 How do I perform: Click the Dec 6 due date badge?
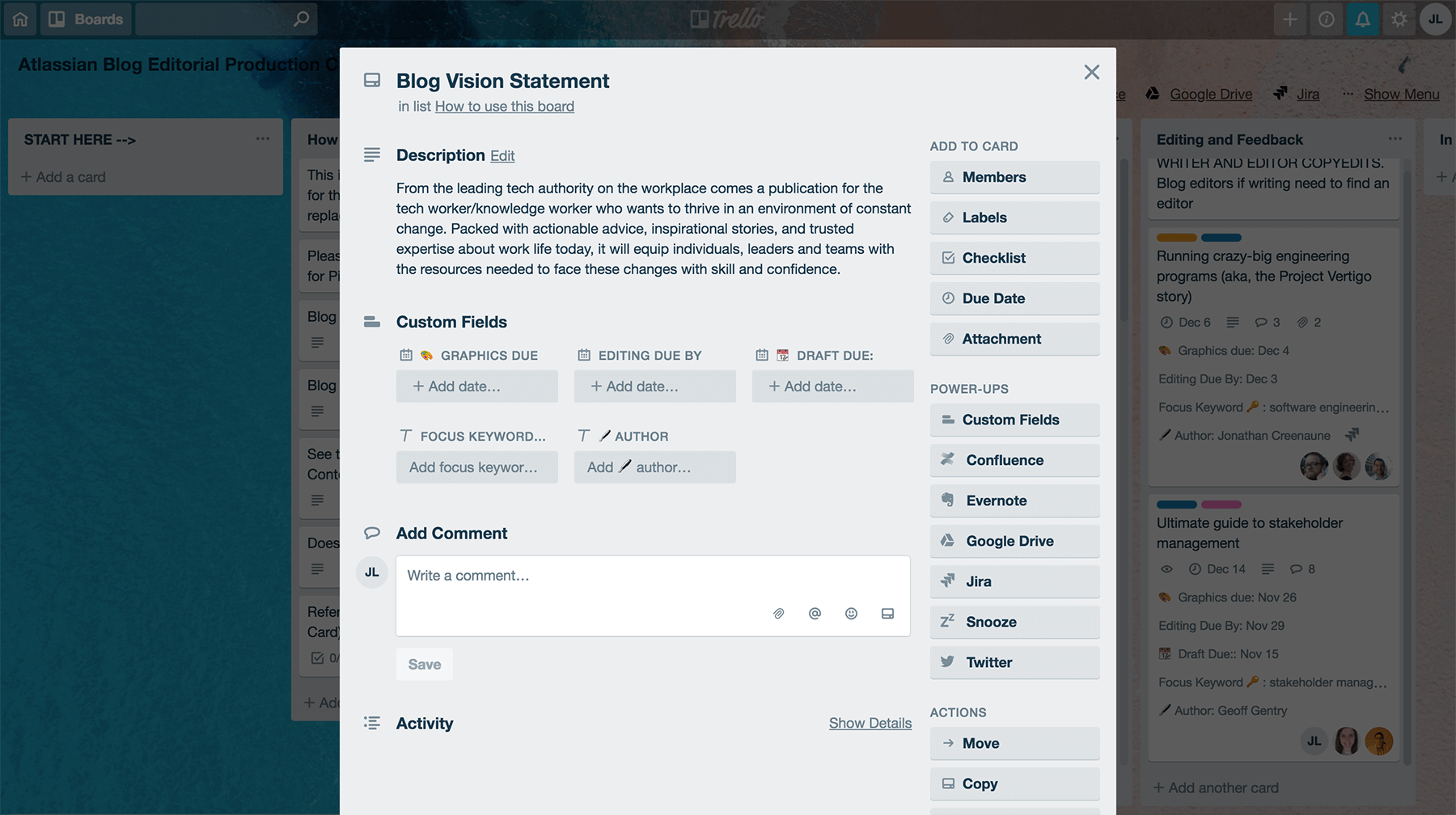(1186, 323)
